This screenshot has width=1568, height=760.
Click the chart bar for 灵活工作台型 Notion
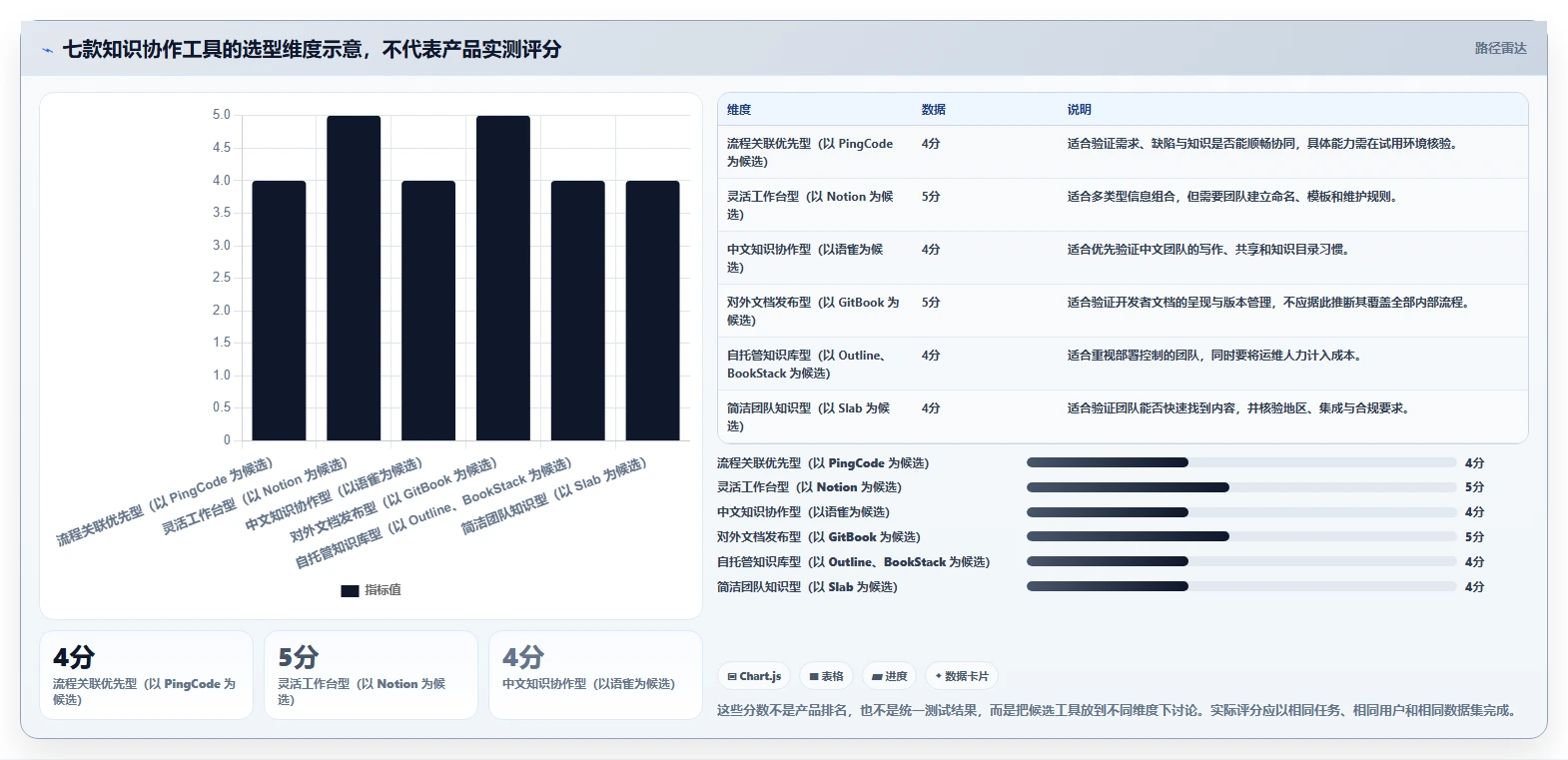(354, 278)
